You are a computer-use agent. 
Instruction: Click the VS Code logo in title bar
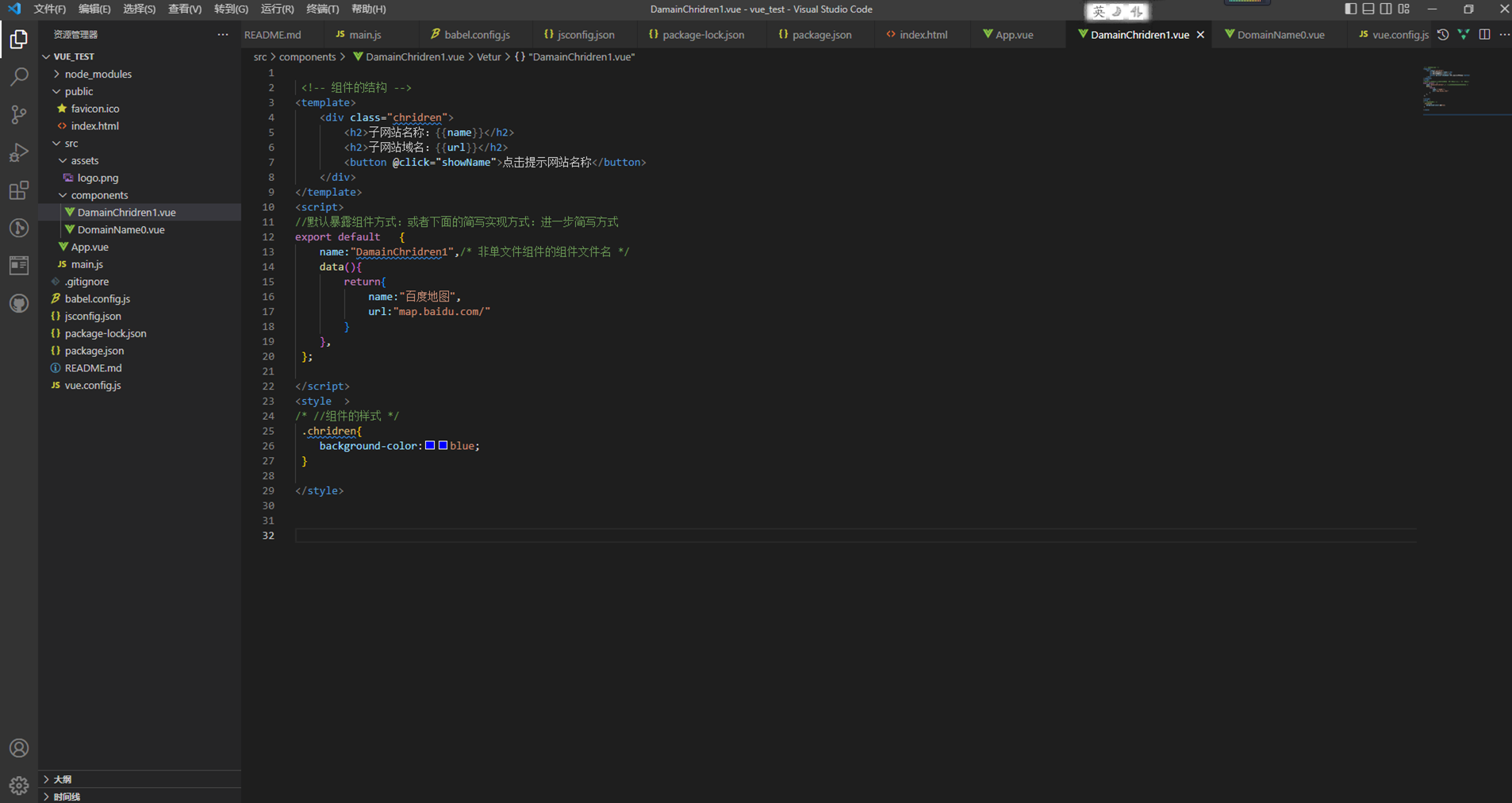click(x=14, y=9)
